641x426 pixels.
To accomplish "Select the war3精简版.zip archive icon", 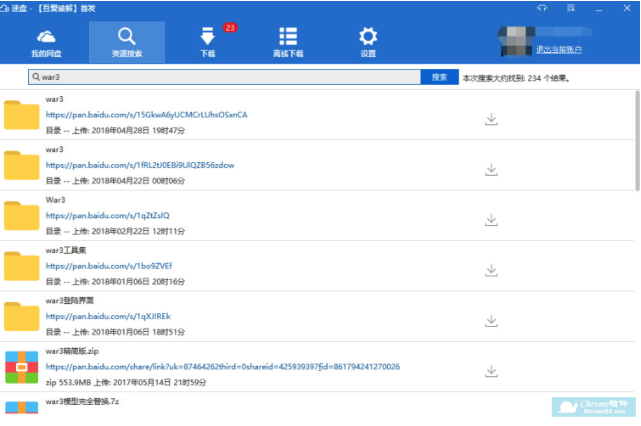I will click(22, 367).
